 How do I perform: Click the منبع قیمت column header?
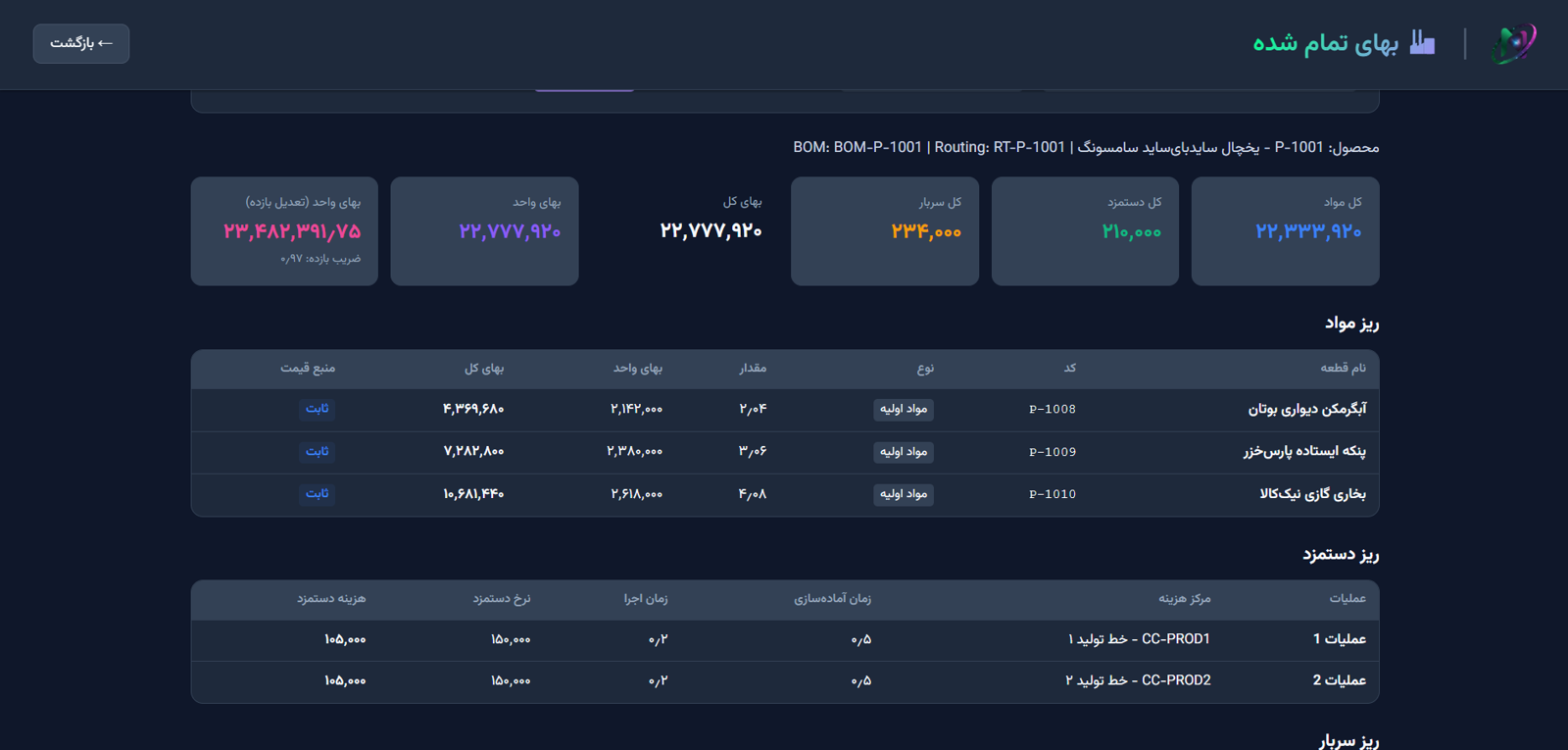(x=308, y=368)
